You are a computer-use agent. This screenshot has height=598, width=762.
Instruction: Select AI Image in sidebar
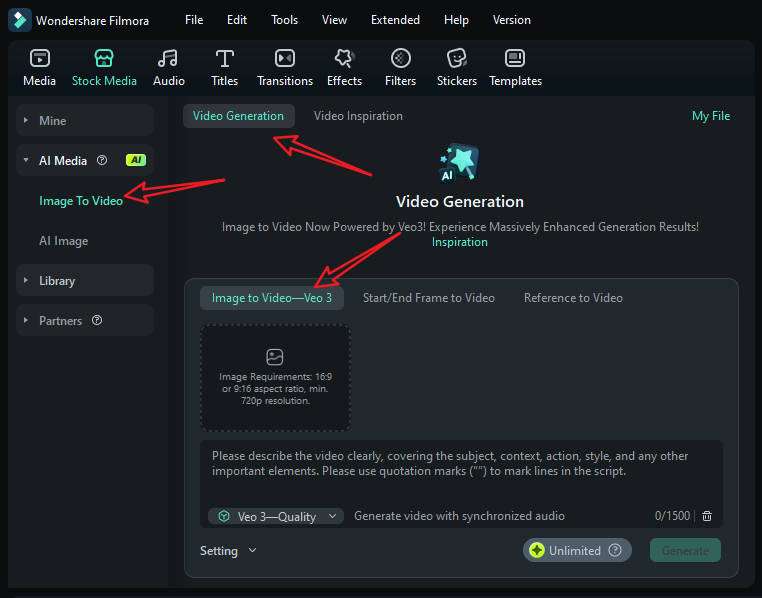tap(64, 241)
